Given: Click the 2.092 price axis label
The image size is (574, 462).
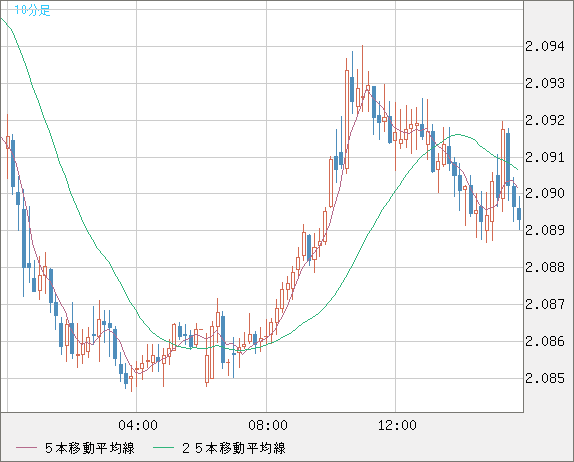Looking at the screenshot, I should (545, 120).
